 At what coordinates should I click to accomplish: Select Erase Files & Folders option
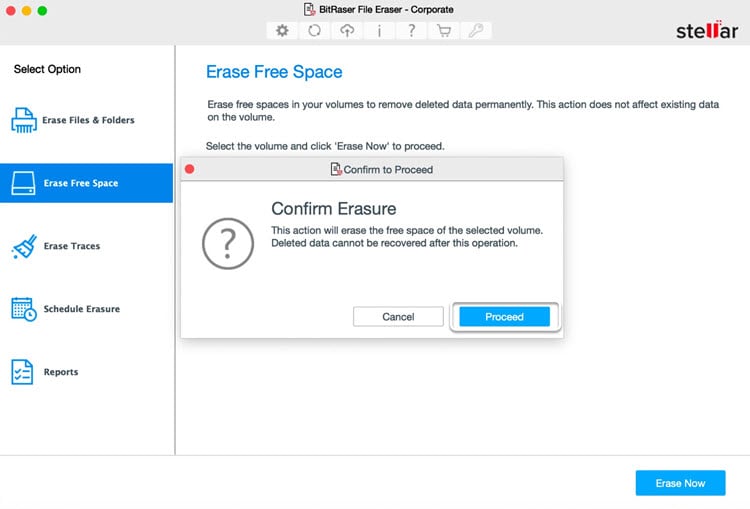coord(88,120)
